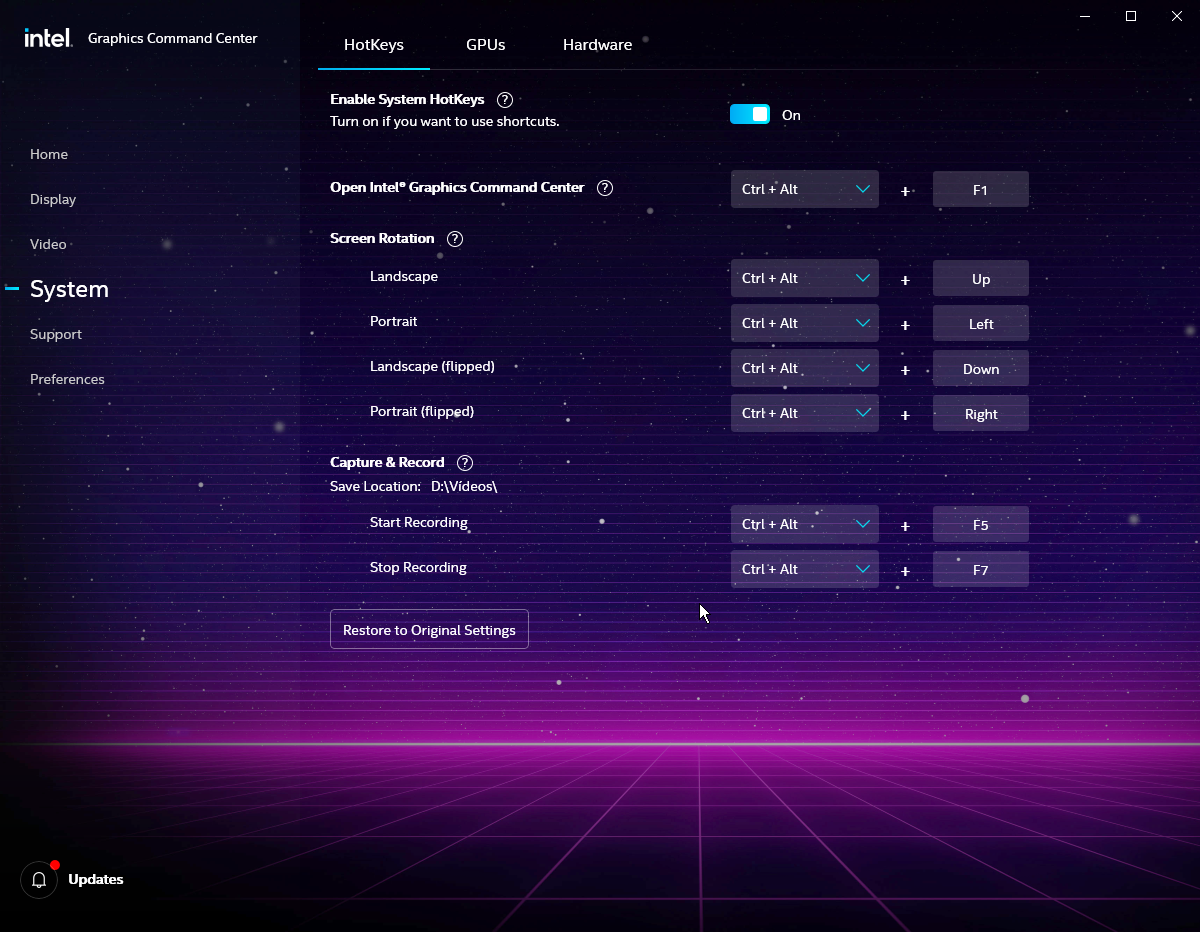View the Screen Rotation help tooltip icon
The height and width of the screenshot is (932, 1200).
[455, 239]
